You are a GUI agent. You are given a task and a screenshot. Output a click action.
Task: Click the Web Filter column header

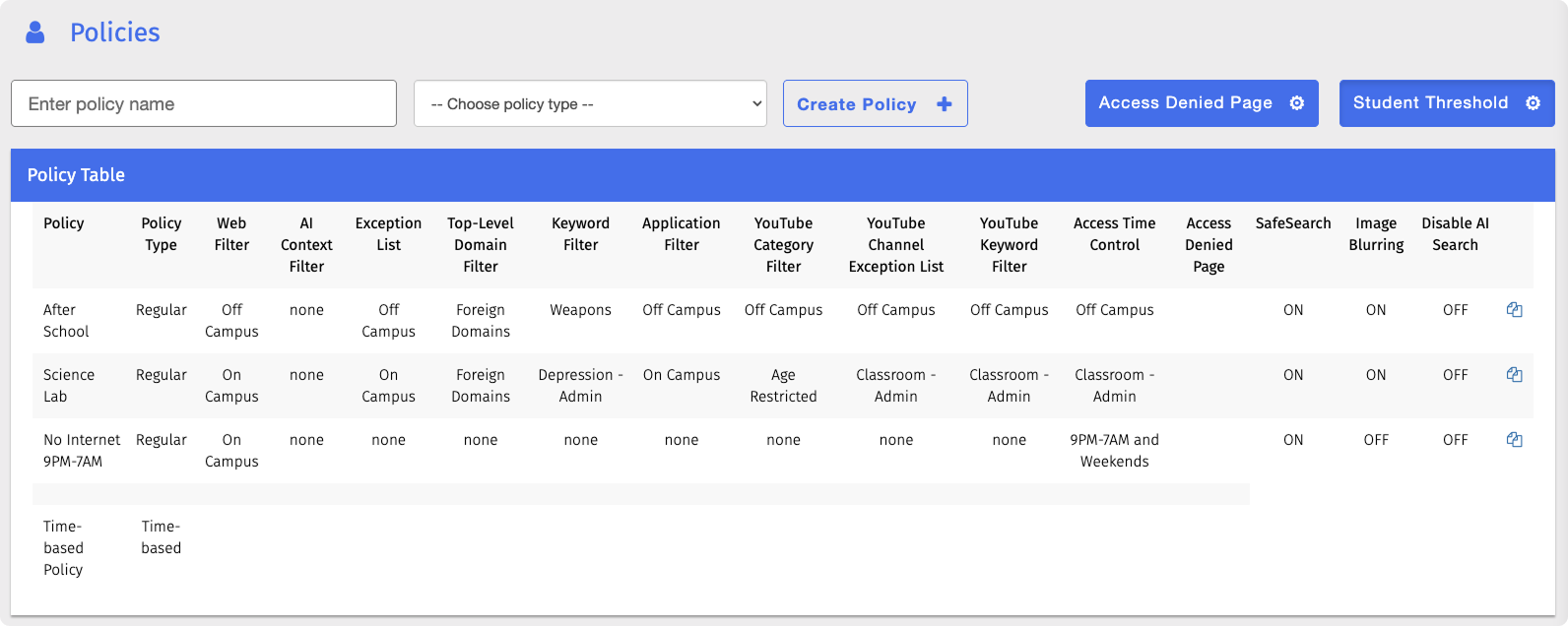tap(231, 234)
